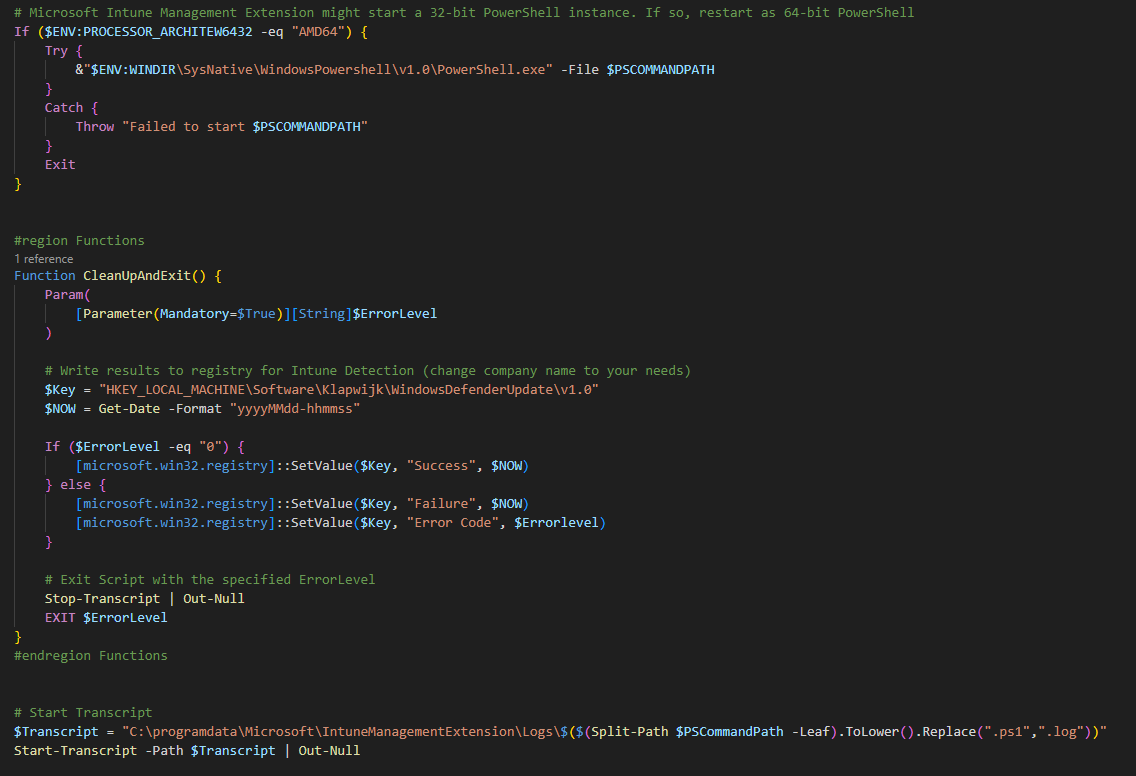The height and width of the screenshot is (776, 1136).
Task: Click the '$Transcript =' variable assignment
Action: click(64, 732)
